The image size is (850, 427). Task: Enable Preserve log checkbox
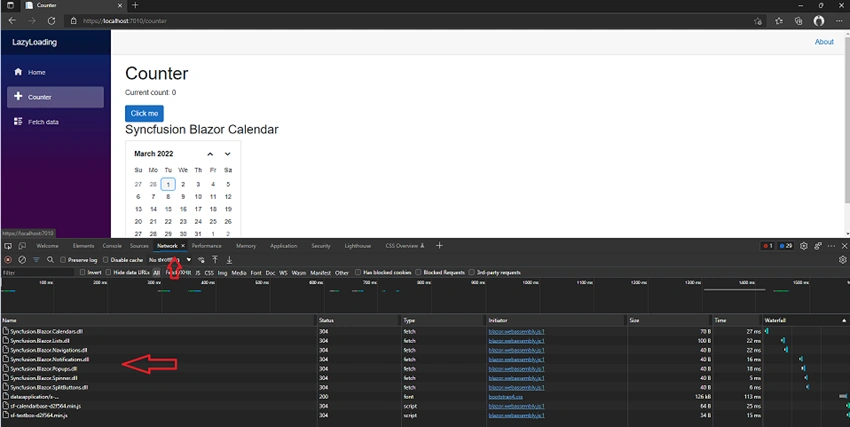click(x=63, y=260)
